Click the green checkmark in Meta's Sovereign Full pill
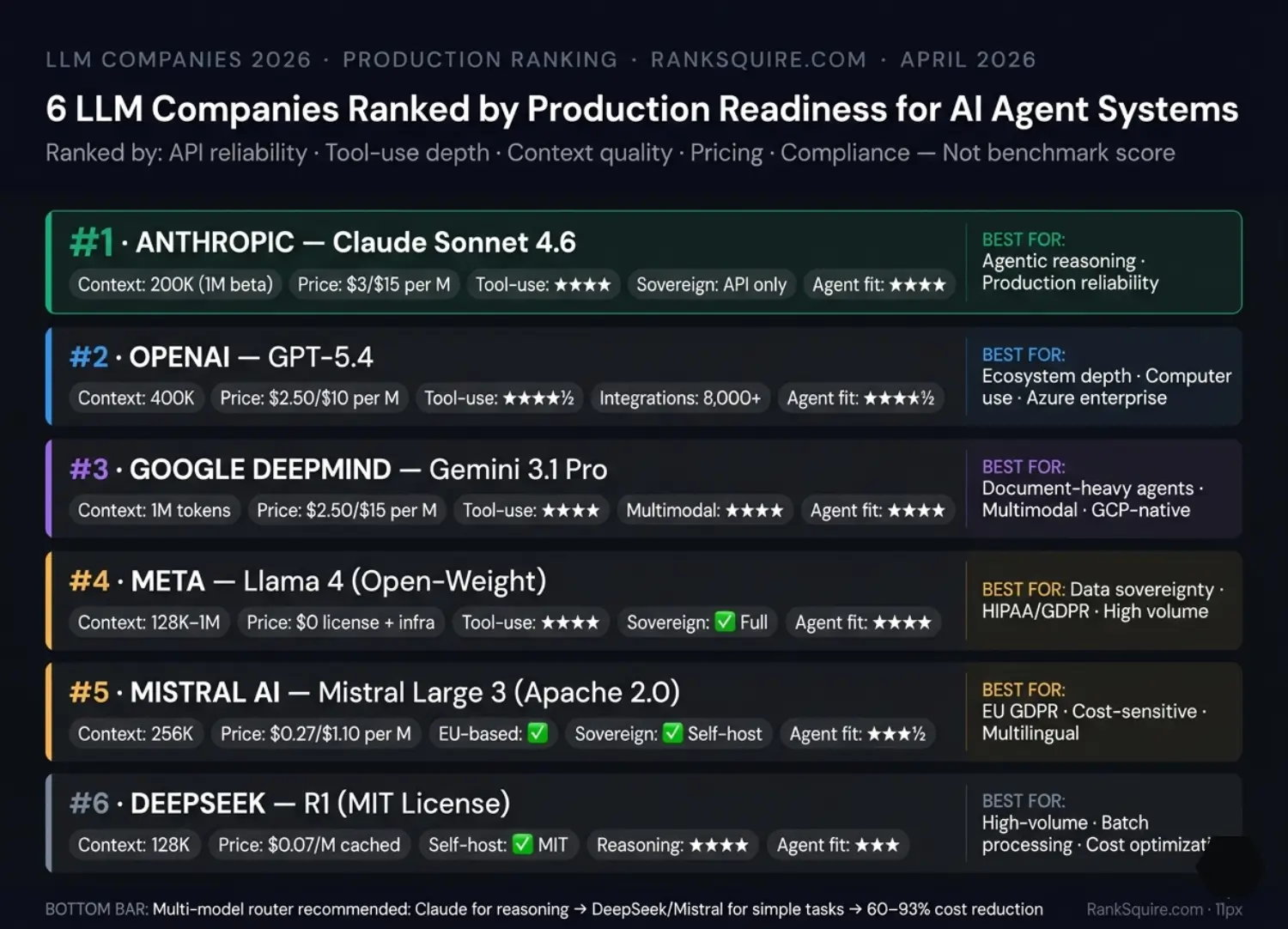The width and height of the screenshot is (1288, 929). (x=725, y=622)
